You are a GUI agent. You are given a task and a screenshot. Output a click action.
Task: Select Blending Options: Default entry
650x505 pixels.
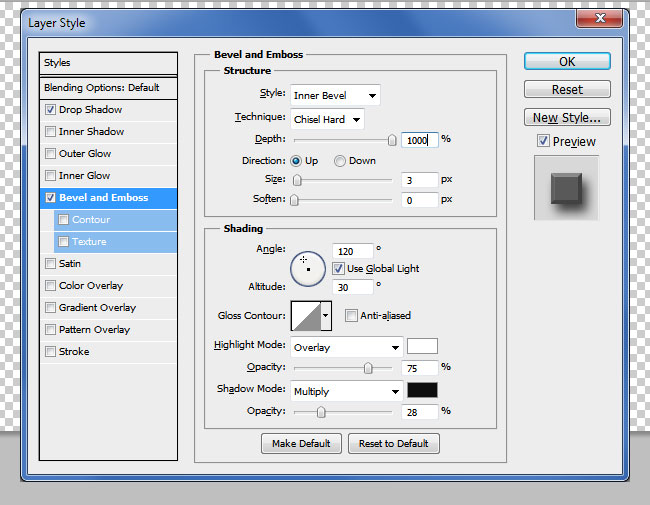[102, 88]
